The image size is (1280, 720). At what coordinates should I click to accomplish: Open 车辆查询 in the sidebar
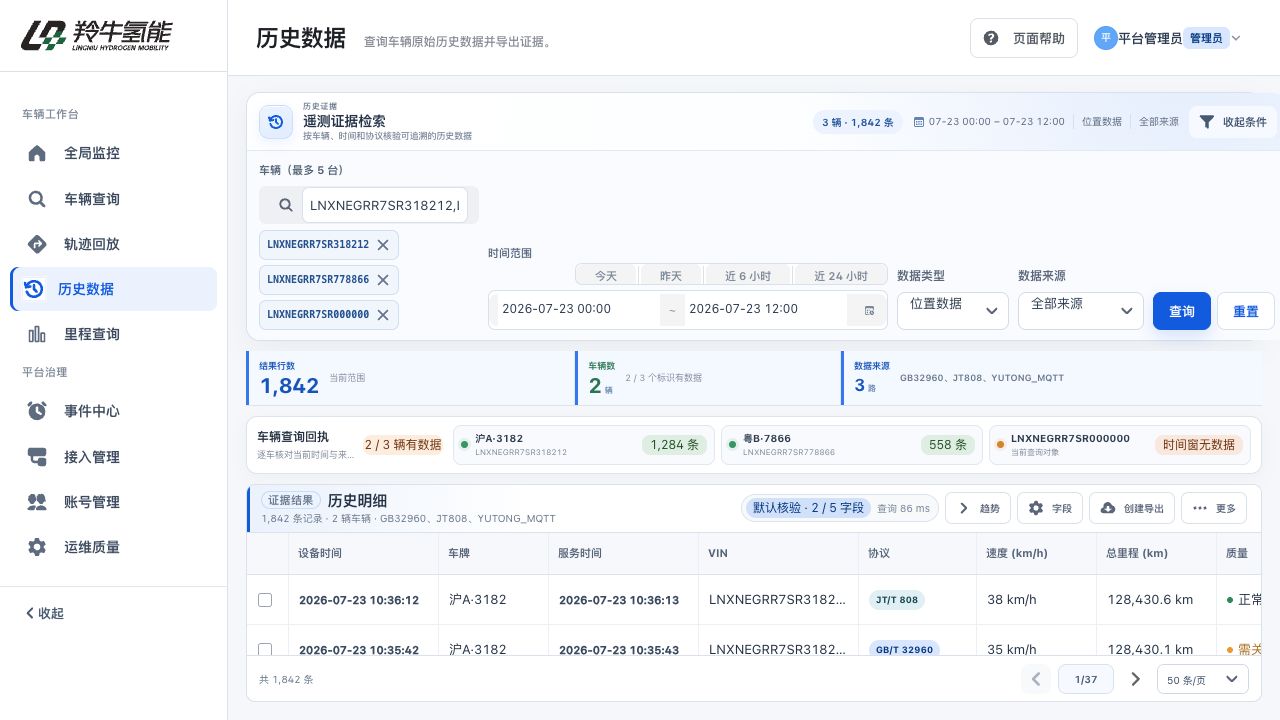click(x=113, y=199)
